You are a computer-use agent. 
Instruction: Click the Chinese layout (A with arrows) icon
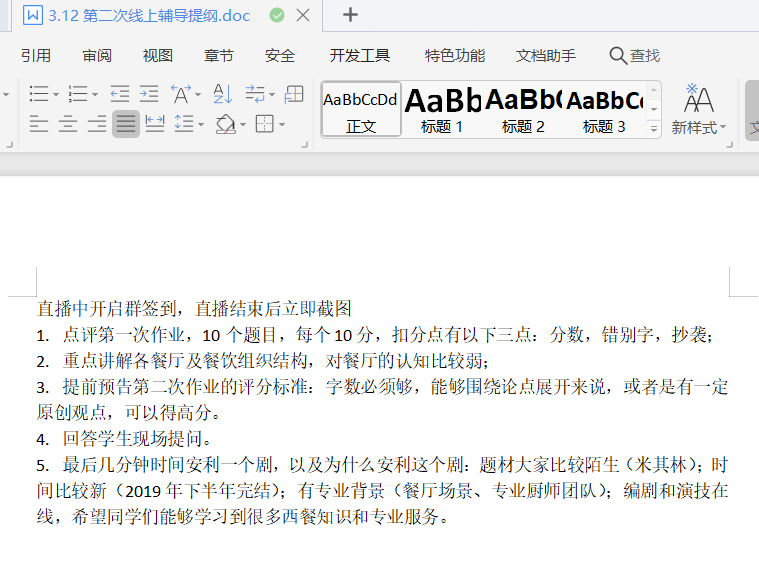[x=181, y=94]
